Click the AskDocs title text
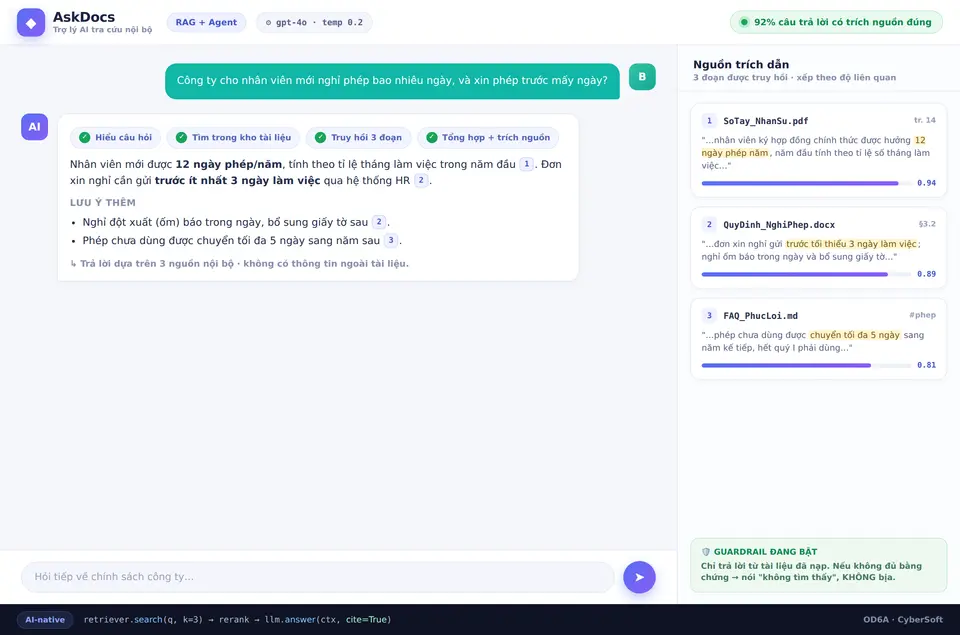960x635 pixels. (84, 17)
